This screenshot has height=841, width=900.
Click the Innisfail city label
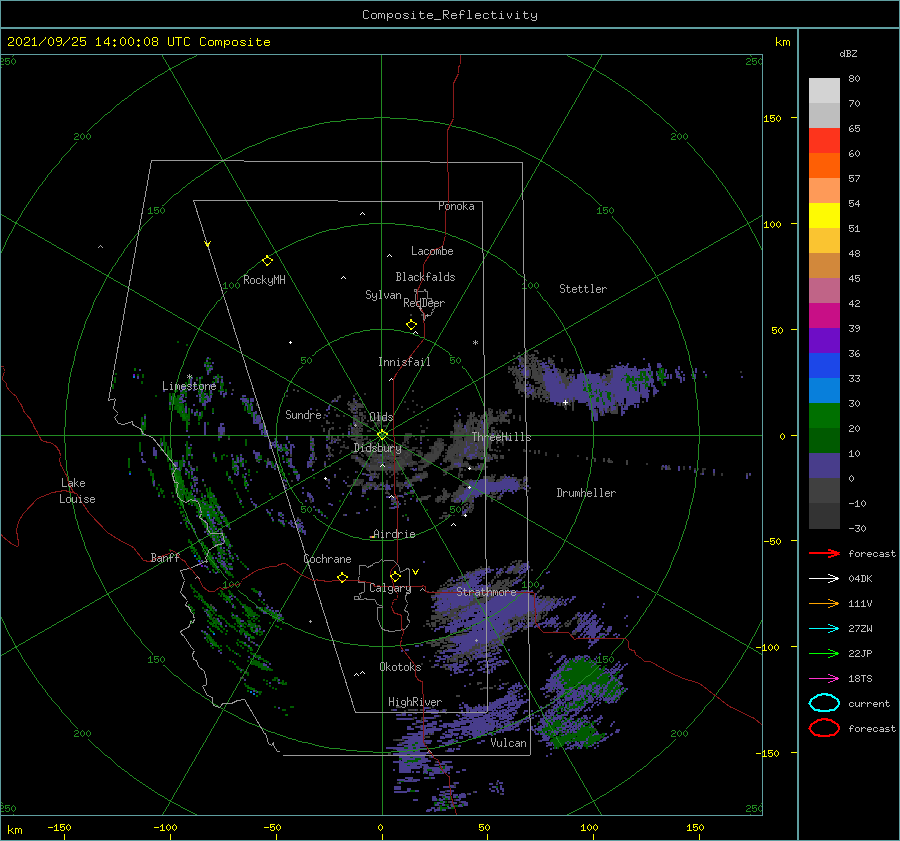404,362
